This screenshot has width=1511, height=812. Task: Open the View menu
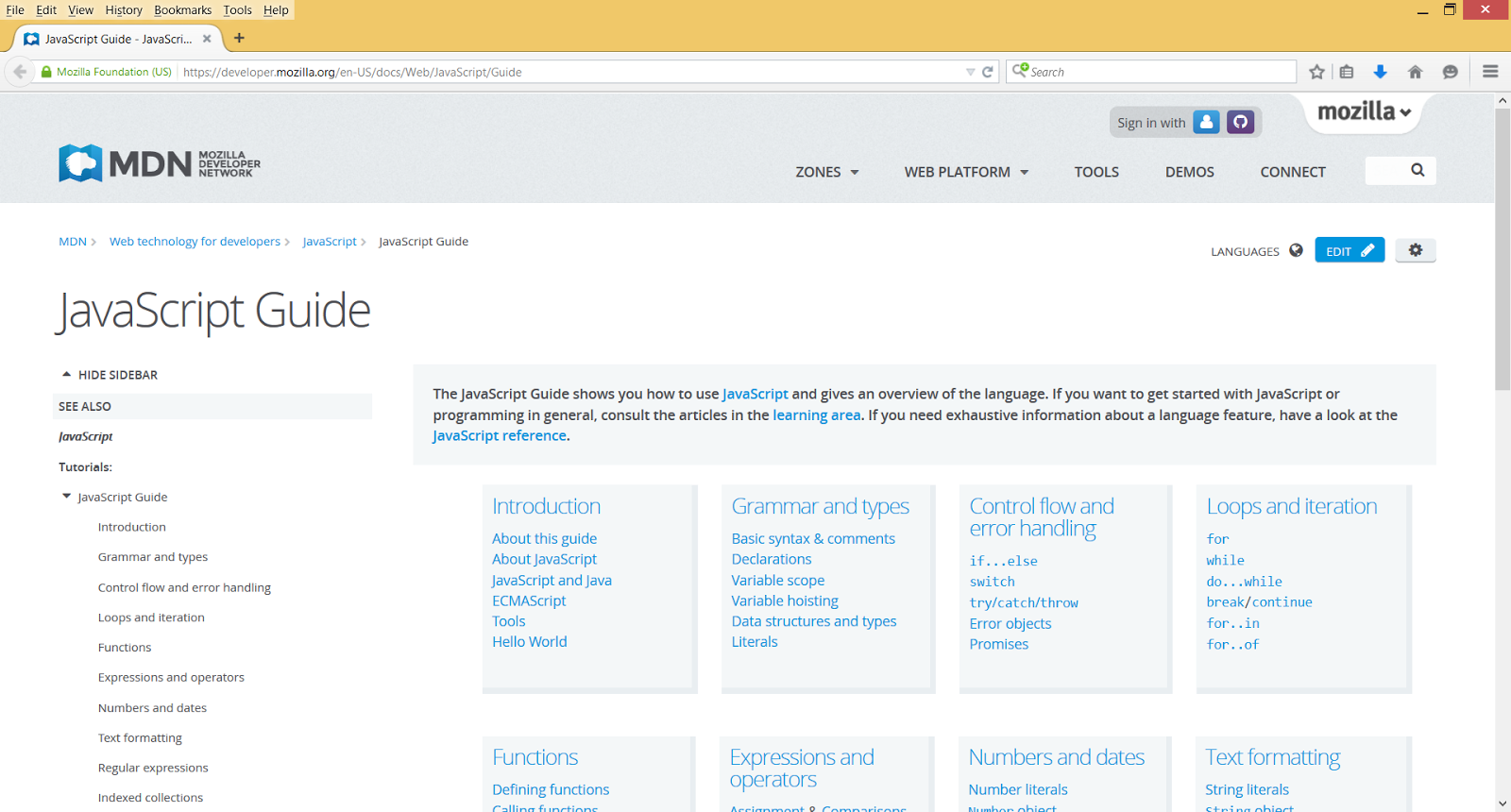80,9
